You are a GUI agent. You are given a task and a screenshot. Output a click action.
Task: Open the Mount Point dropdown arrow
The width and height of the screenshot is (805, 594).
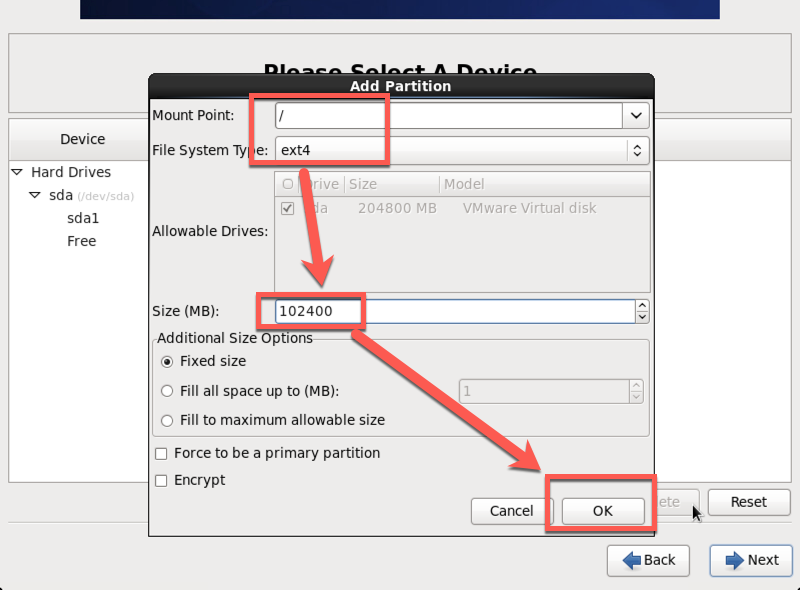tap(636, 116)
